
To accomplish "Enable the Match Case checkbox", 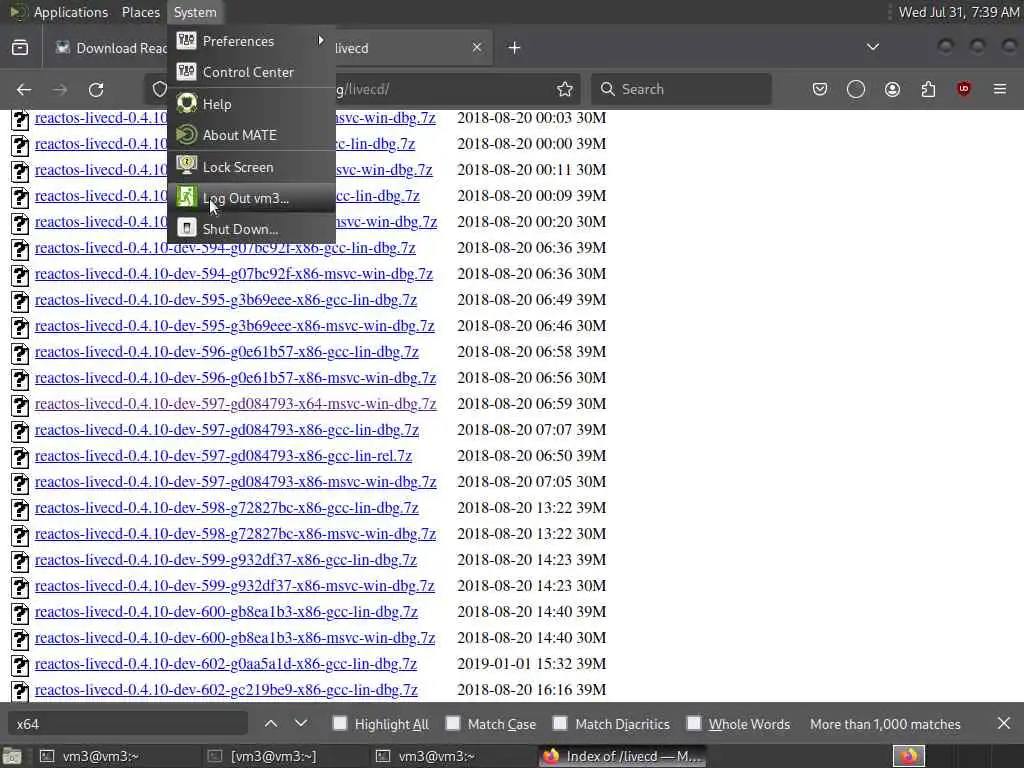I will (x=453, y=724).
